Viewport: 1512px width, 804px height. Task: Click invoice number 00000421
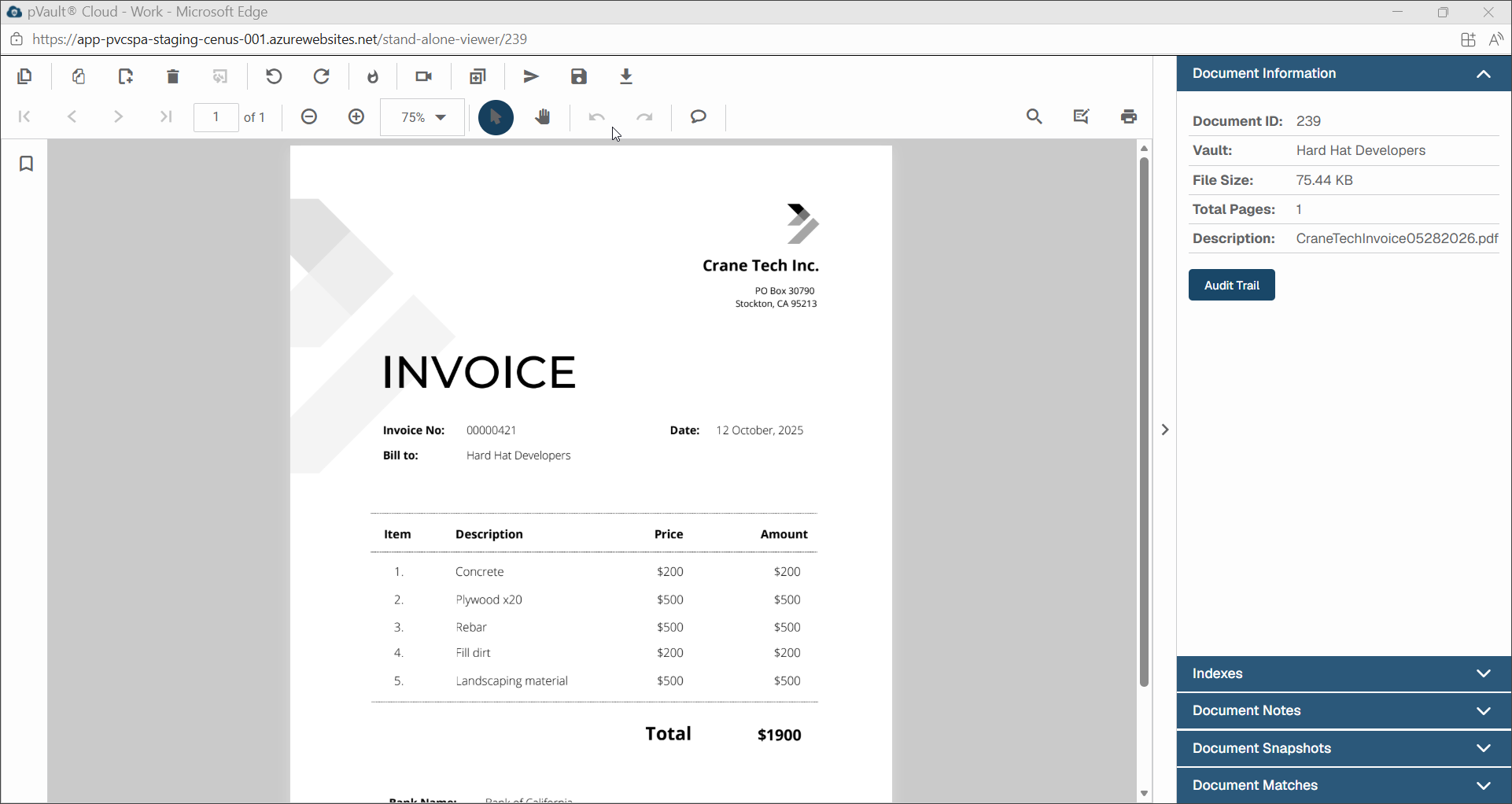coord(492,430)
